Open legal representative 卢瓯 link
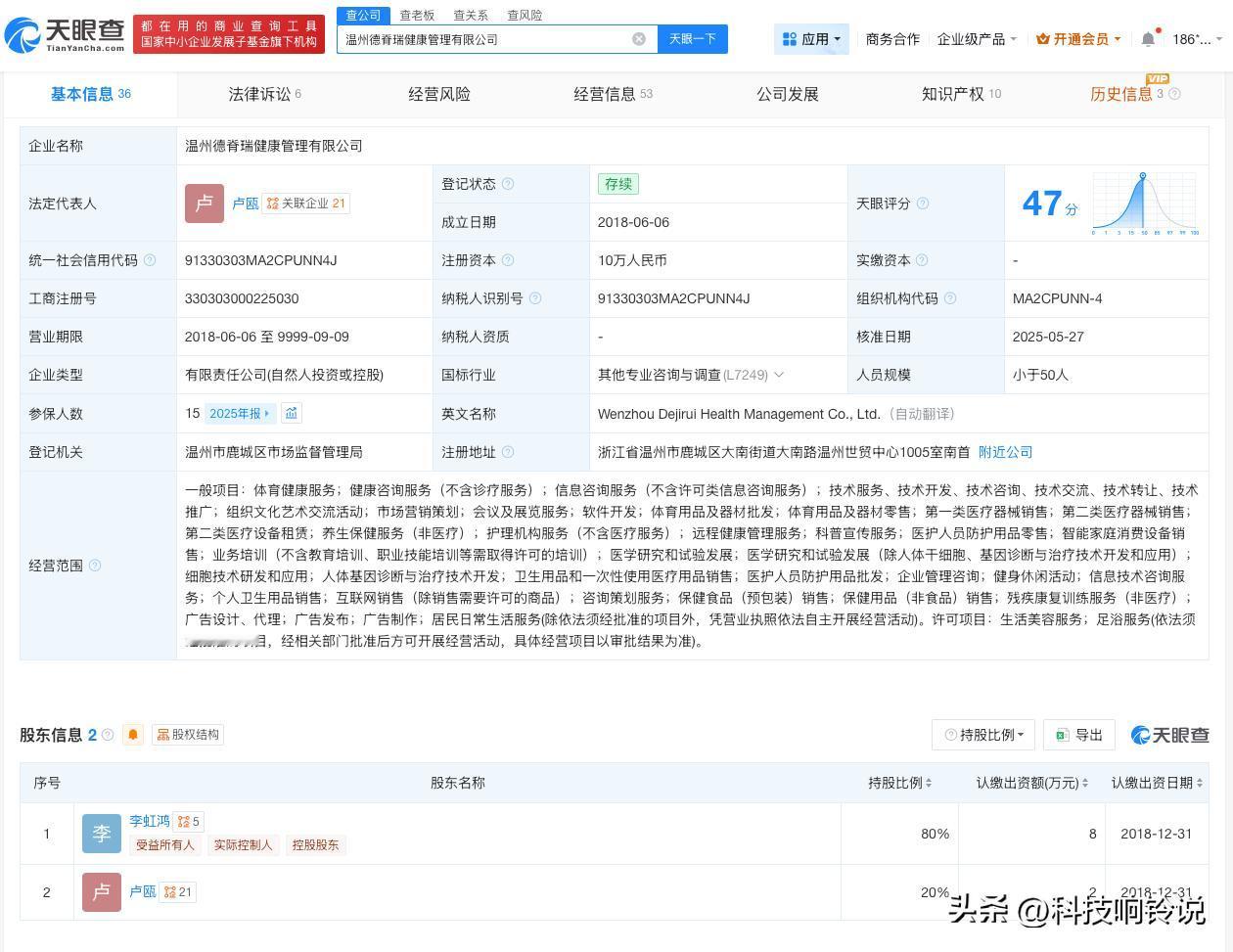Screen dimensions: 1233x952 (x=246, y=204)
